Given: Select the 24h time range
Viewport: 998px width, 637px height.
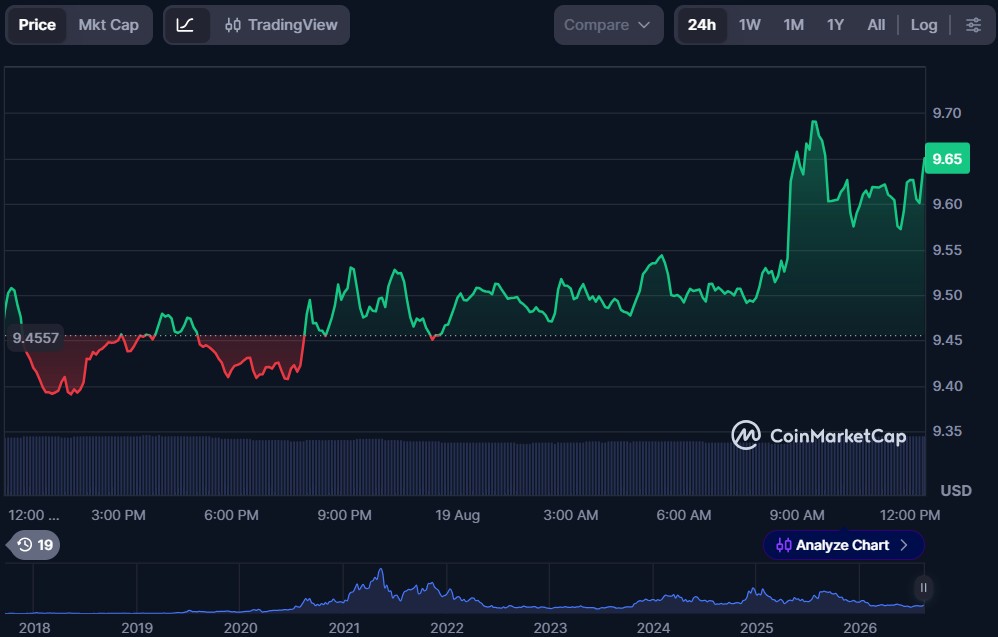Looking at the screenshot, I should pyautogui.click(x=701, y=25).
